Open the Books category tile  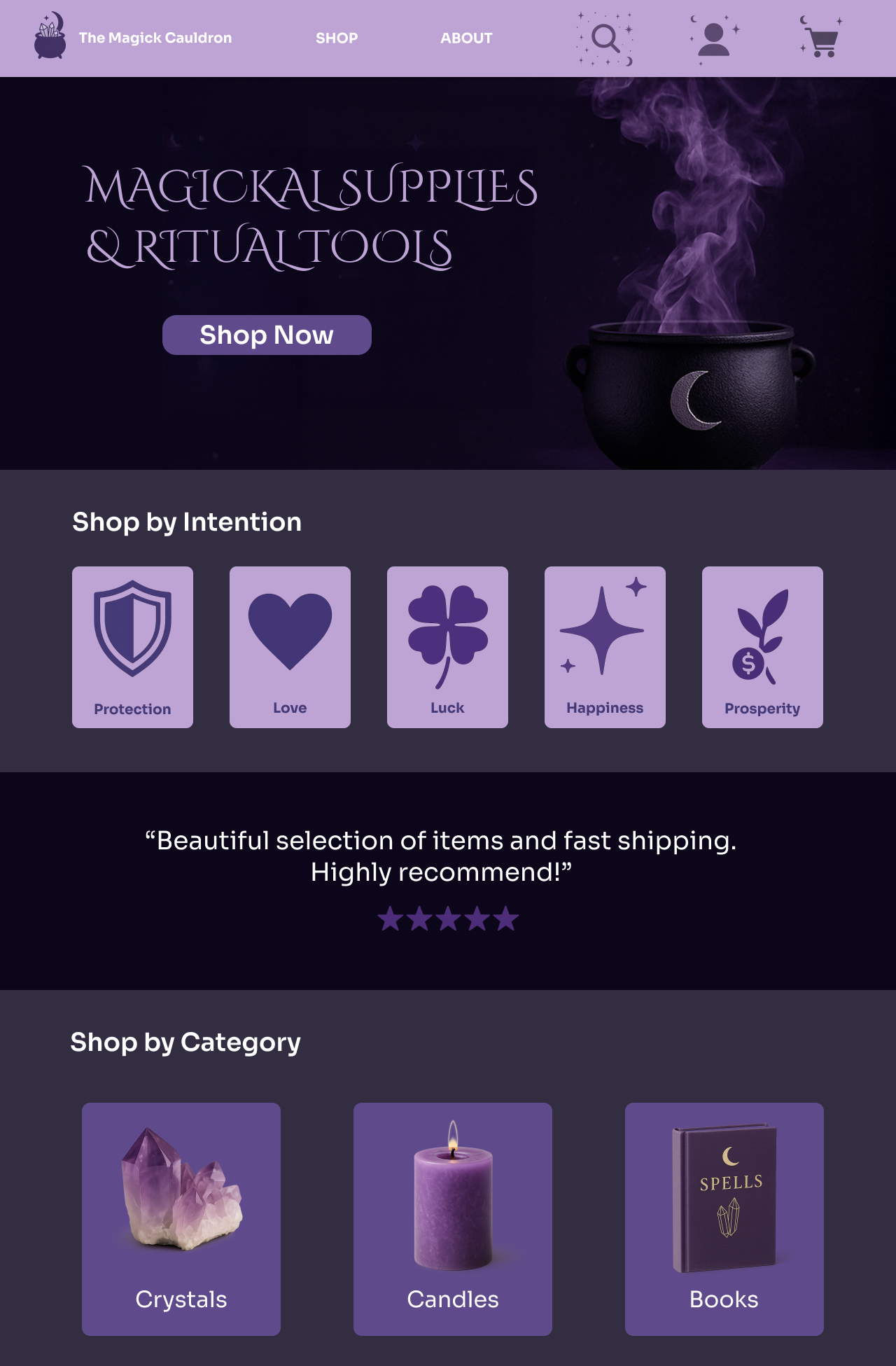tap(724, 1219)
